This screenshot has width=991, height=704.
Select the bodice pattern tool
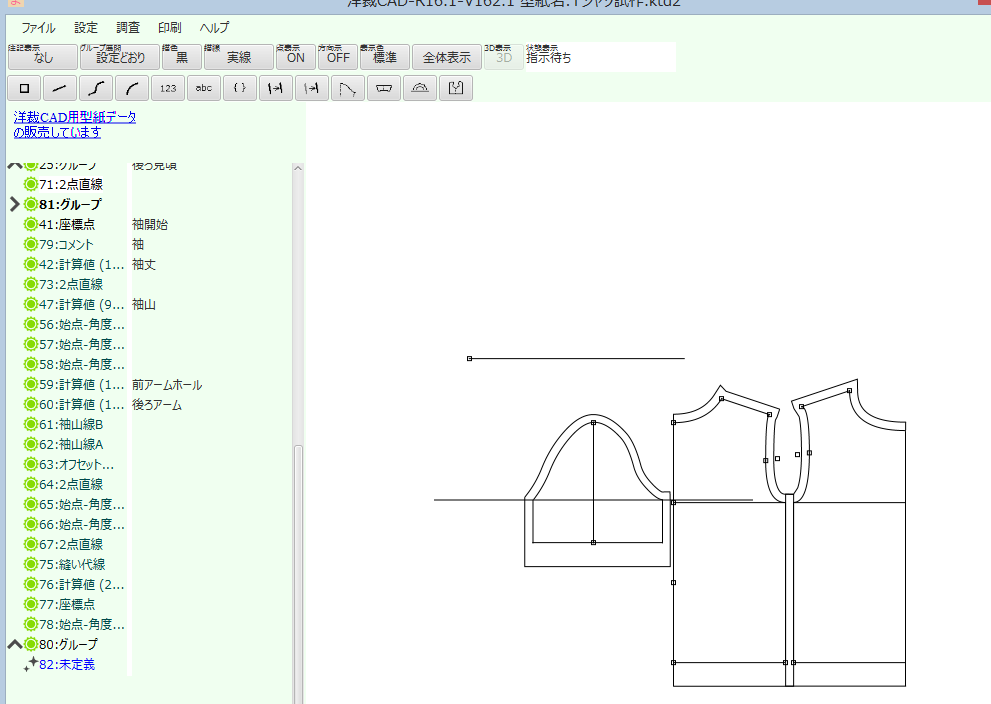pyautogui.click(x=456, y=88)
